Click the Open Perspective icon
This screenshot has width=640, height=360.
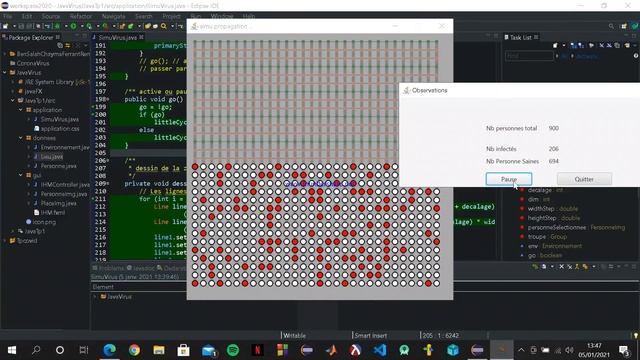(x=624, y=26)
